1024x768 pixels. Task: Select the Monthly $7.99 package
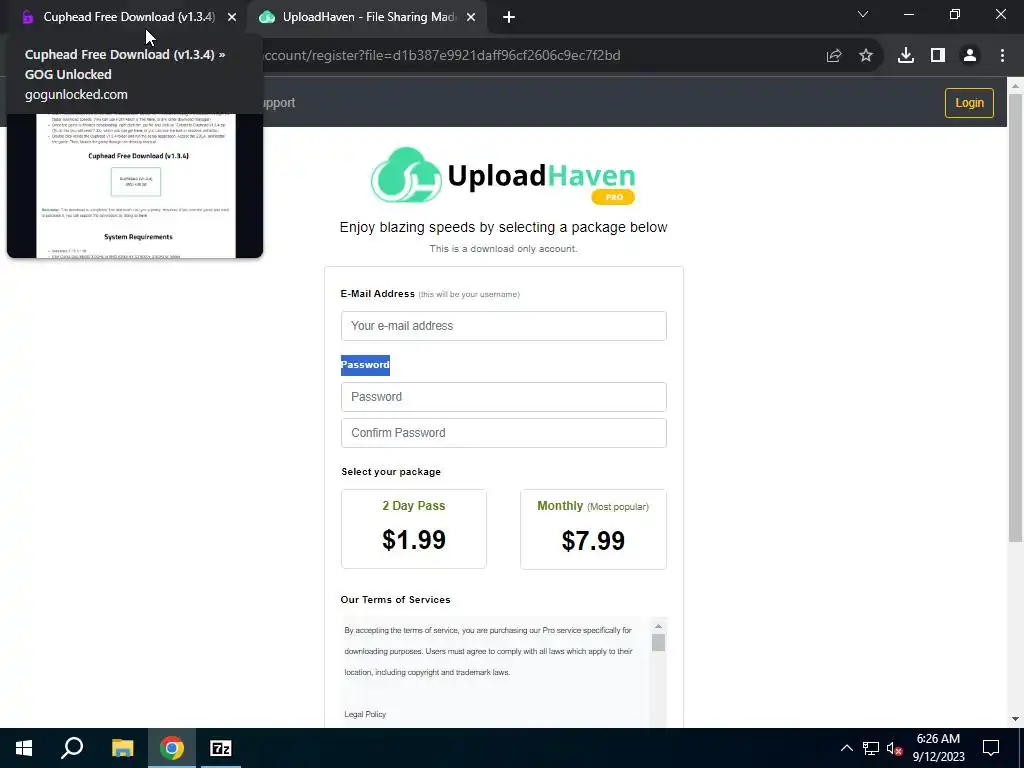(x=593, y=529)
